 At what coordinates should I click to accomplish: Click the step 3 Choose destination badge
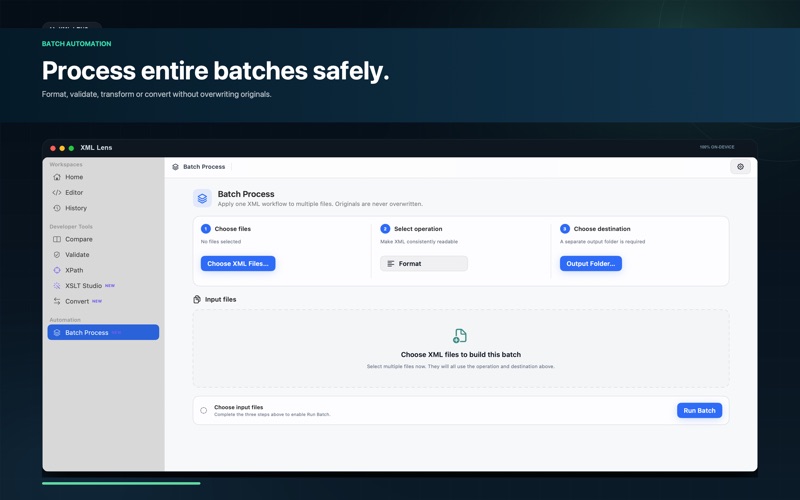point(565,229)
